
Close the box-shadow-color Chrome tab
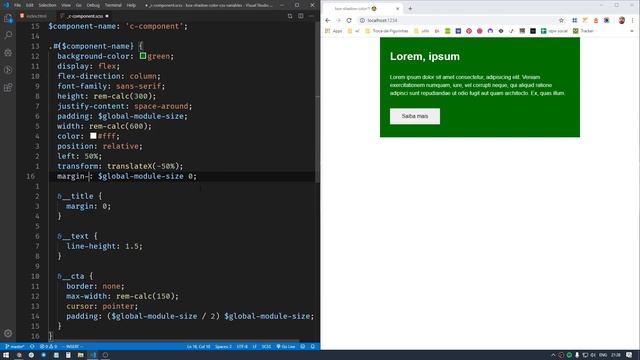398,9
